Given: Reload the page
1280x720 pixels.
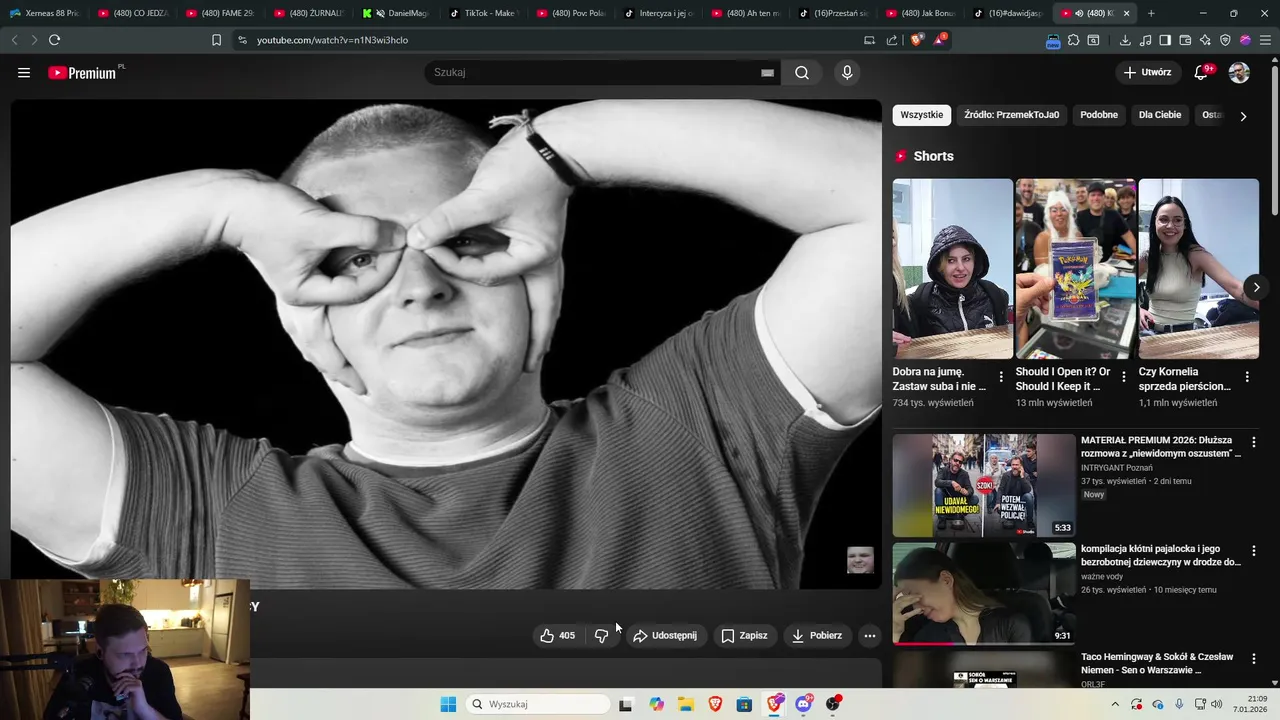Looking at the screenshot, I should pos(54,40).
